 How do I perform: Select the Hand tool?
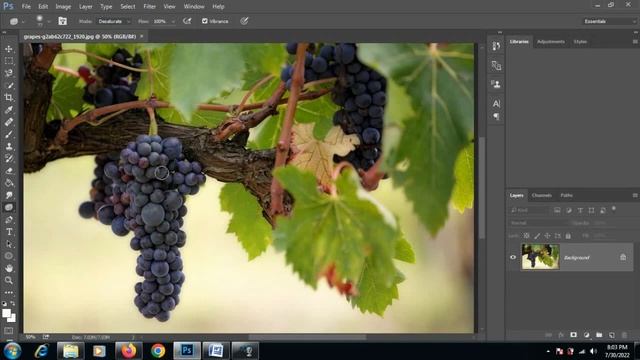tap(9, 268)
